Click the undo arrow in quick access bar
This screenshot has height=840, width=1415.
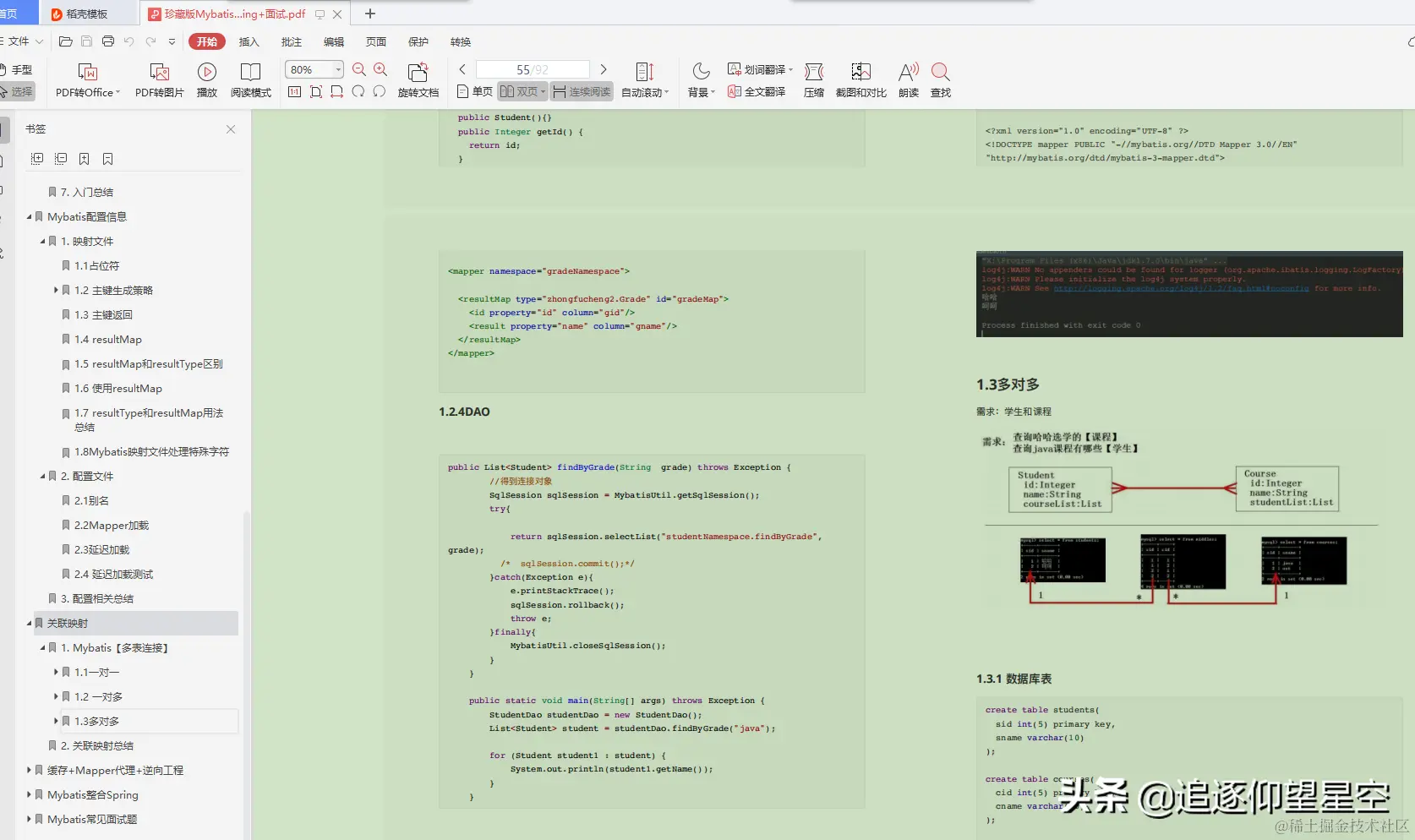coord(129,41)
